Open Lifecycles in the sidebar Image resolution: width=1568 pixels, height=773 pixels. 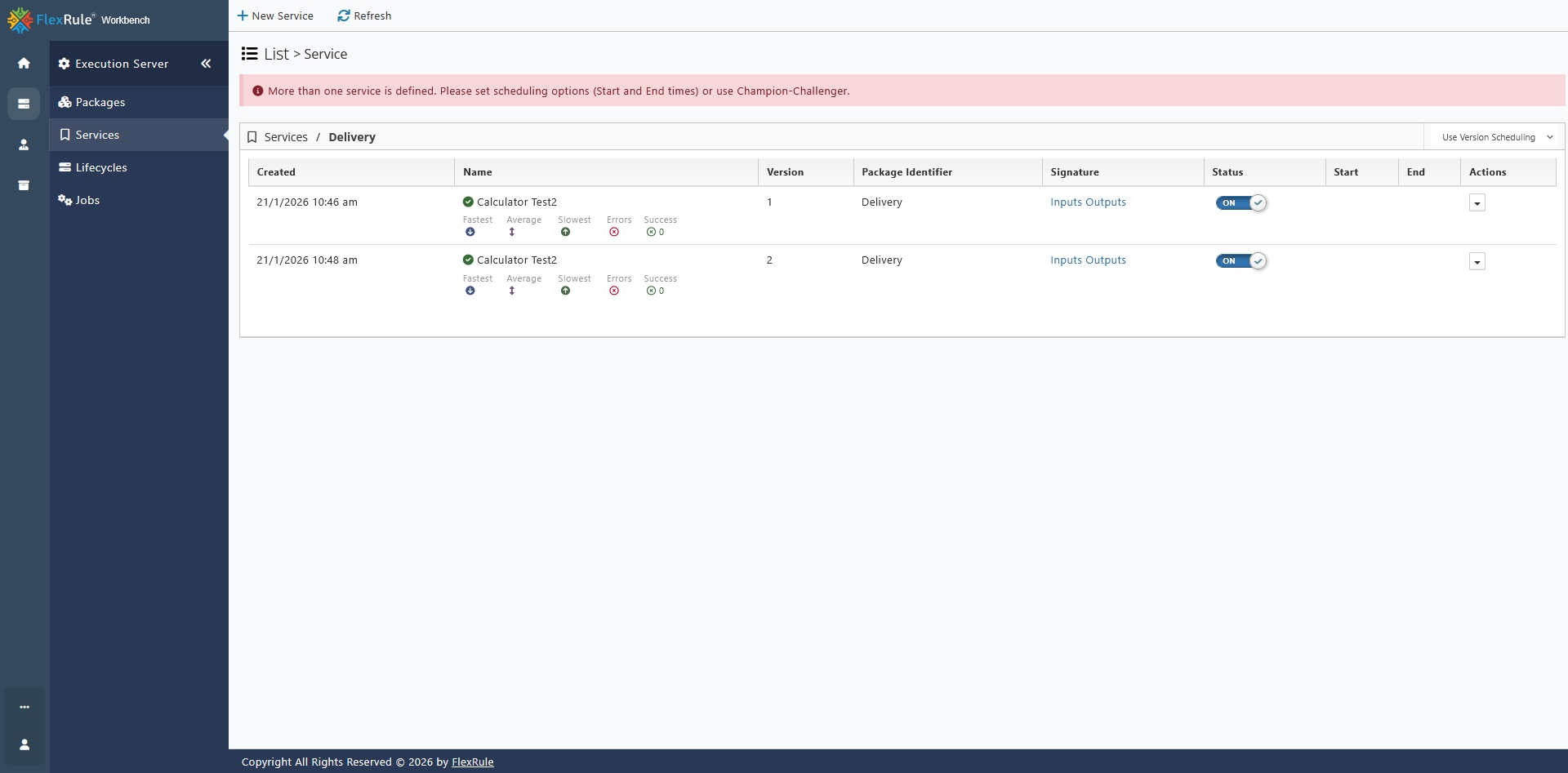139,167
